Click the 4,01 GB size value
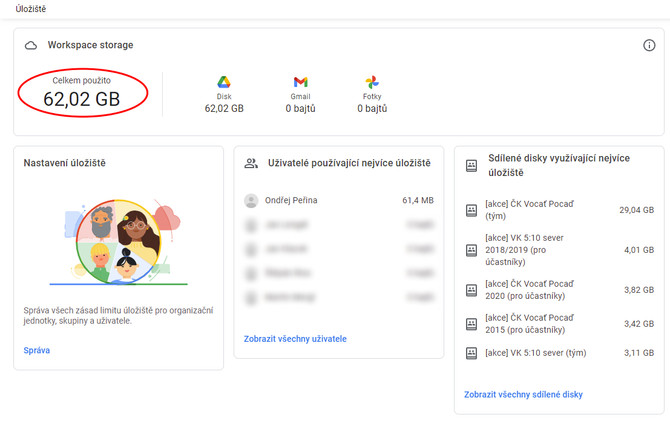 (639, 250)
